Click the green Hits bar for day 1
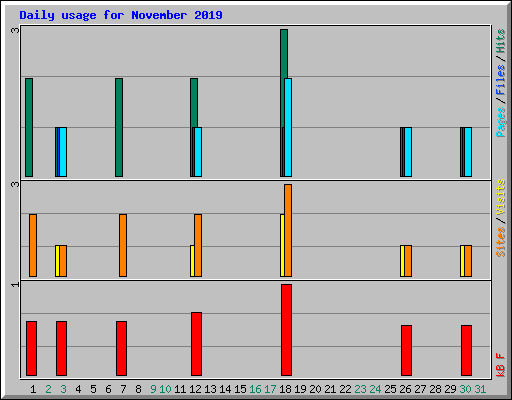 pyautogui.click(x=29, y=127)
